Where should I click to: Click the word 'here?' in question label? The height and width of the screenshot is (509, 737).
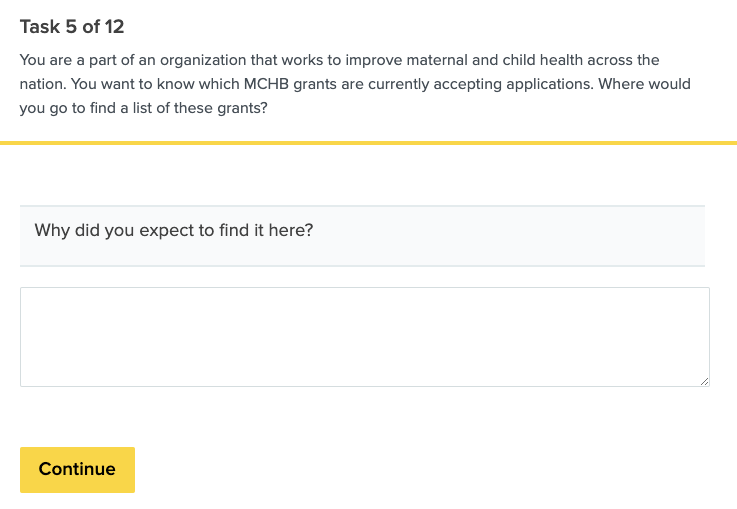coord(291,230)
